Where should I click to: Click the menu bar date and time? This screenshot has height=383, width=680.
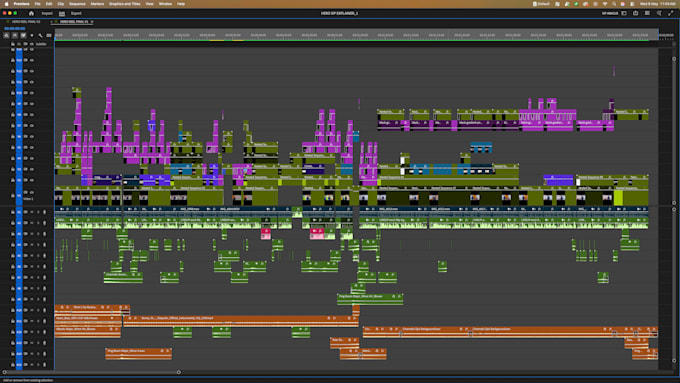click(657, 4)
